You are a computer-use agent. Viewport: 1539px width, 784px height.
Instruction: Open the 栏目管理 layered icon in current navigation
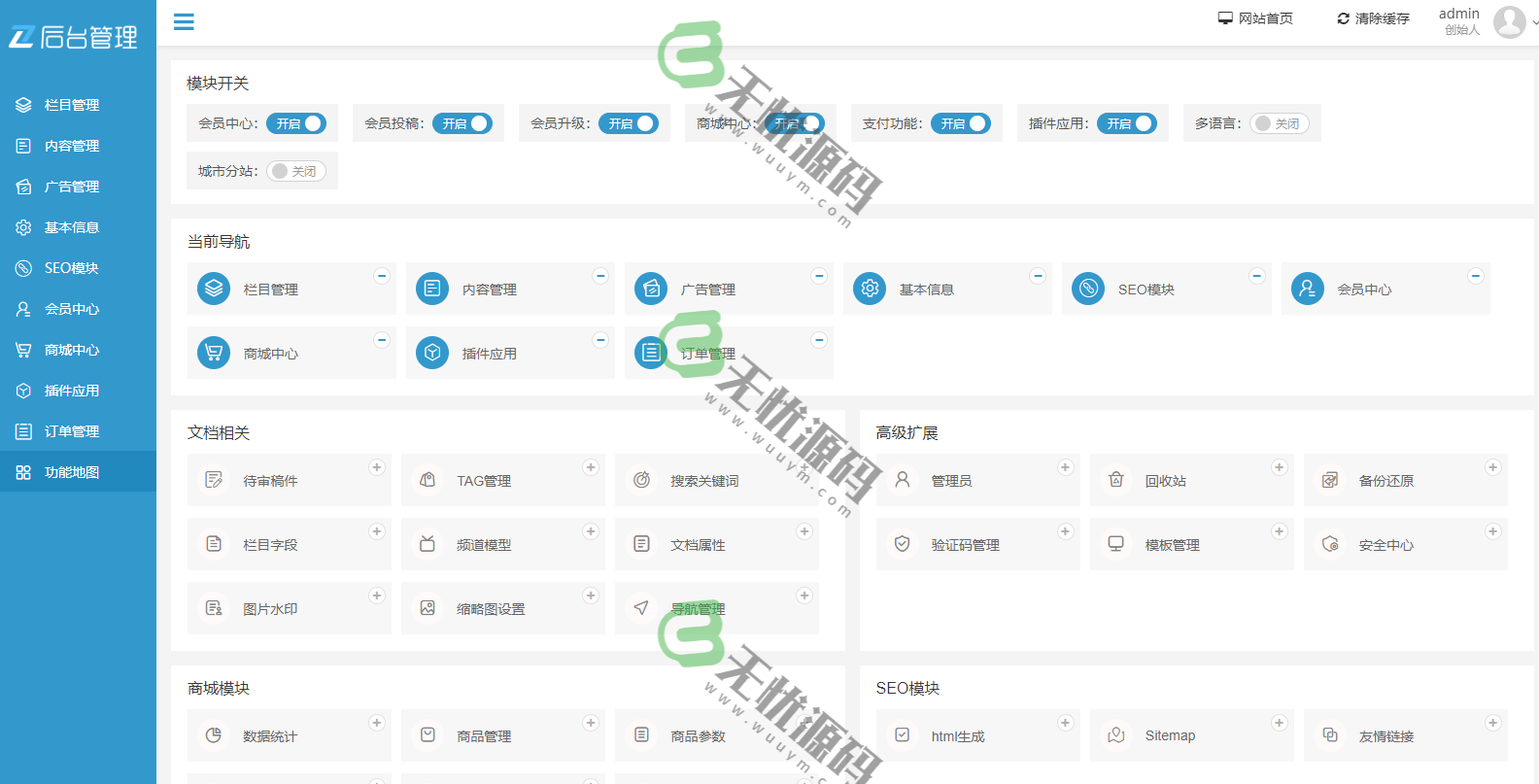pos(214,289)
